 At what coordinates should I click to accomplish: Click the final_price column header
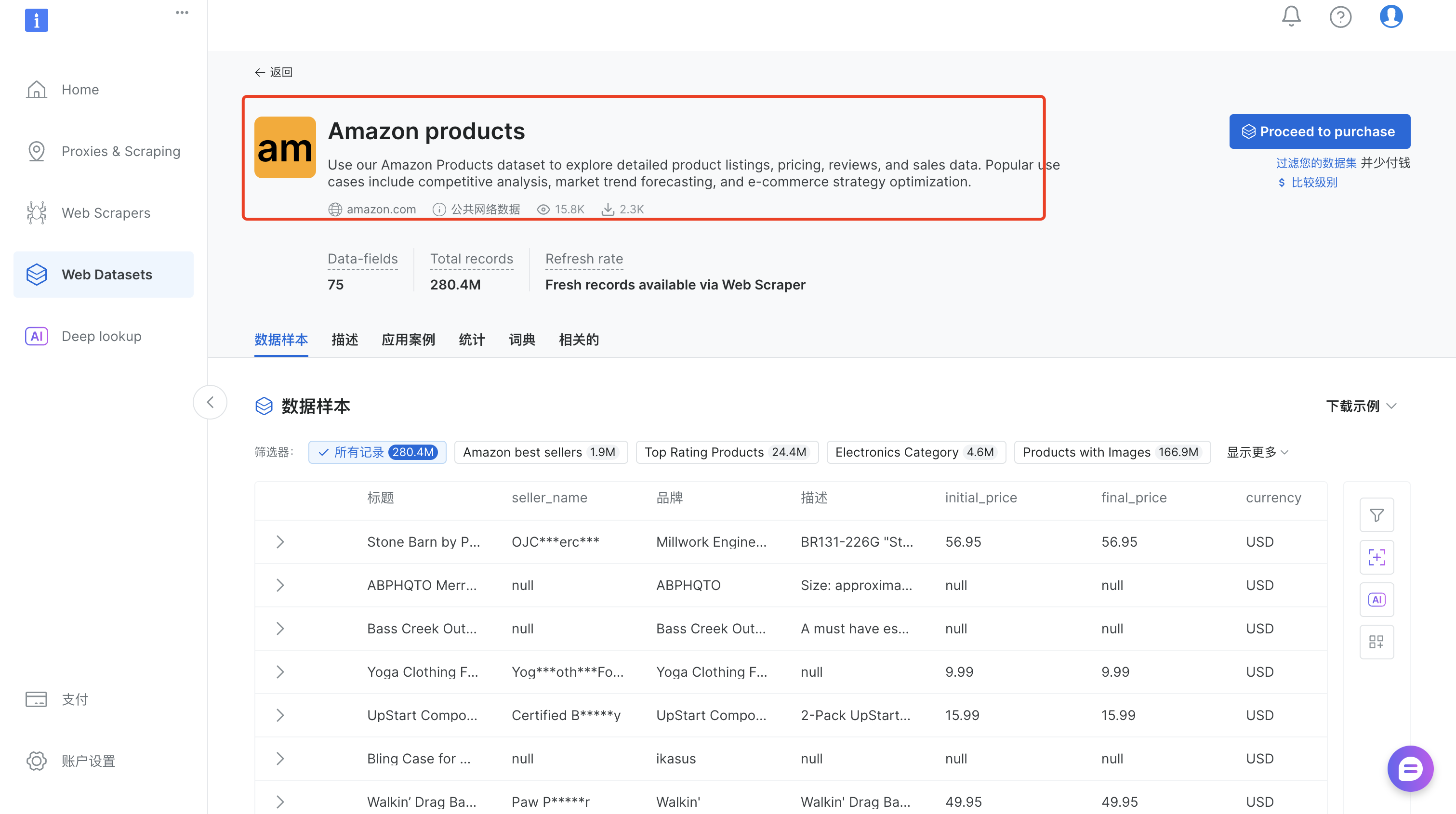tap(1134, 498)
